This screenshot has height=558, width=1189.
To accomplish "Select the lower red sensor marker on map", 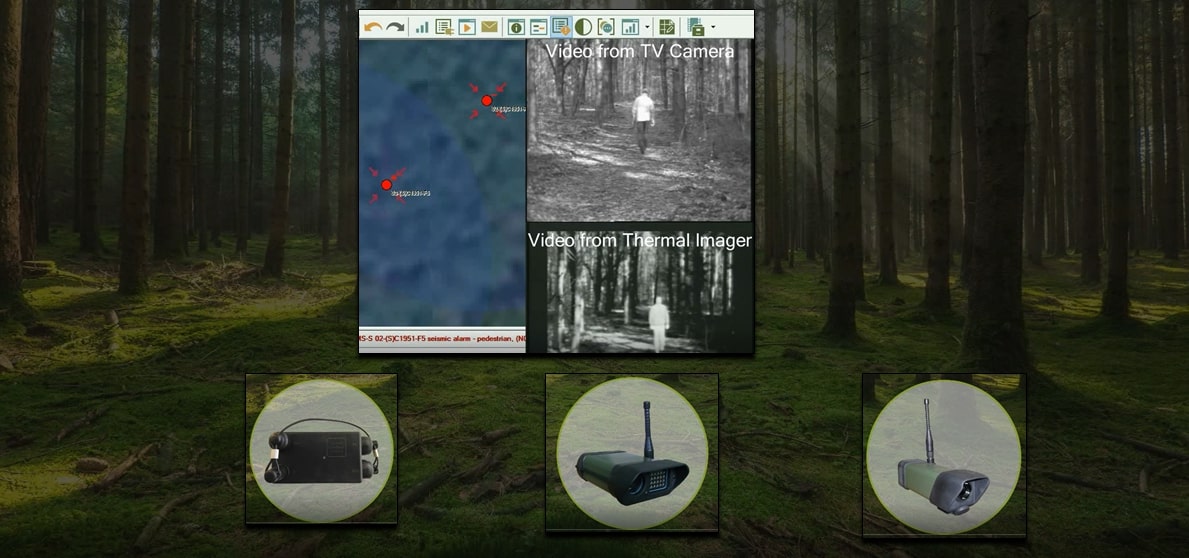I will tap(387, 185).
